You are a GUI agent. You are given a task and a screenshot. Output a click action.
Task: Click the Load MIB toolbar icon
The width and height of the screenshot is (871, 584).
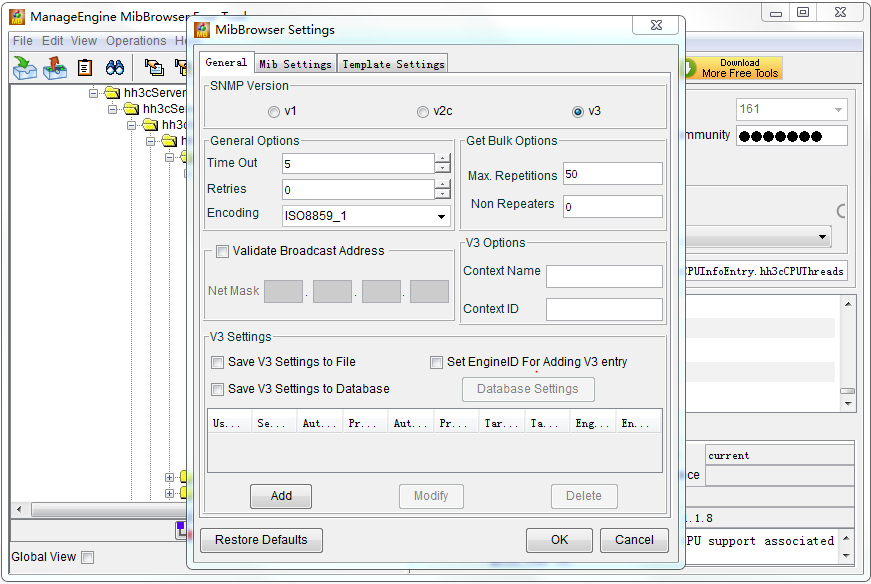click(24, 68)
